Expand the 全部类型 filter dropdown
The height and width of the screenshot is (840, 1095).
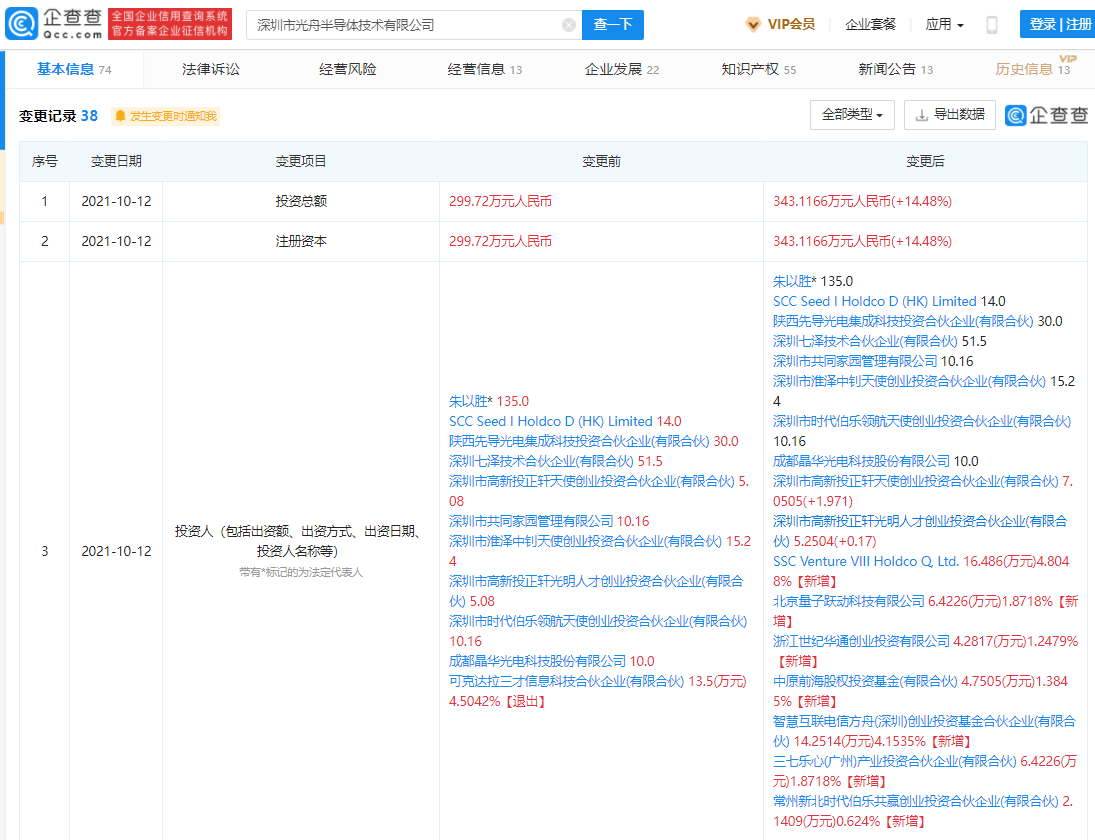(851, 115)
